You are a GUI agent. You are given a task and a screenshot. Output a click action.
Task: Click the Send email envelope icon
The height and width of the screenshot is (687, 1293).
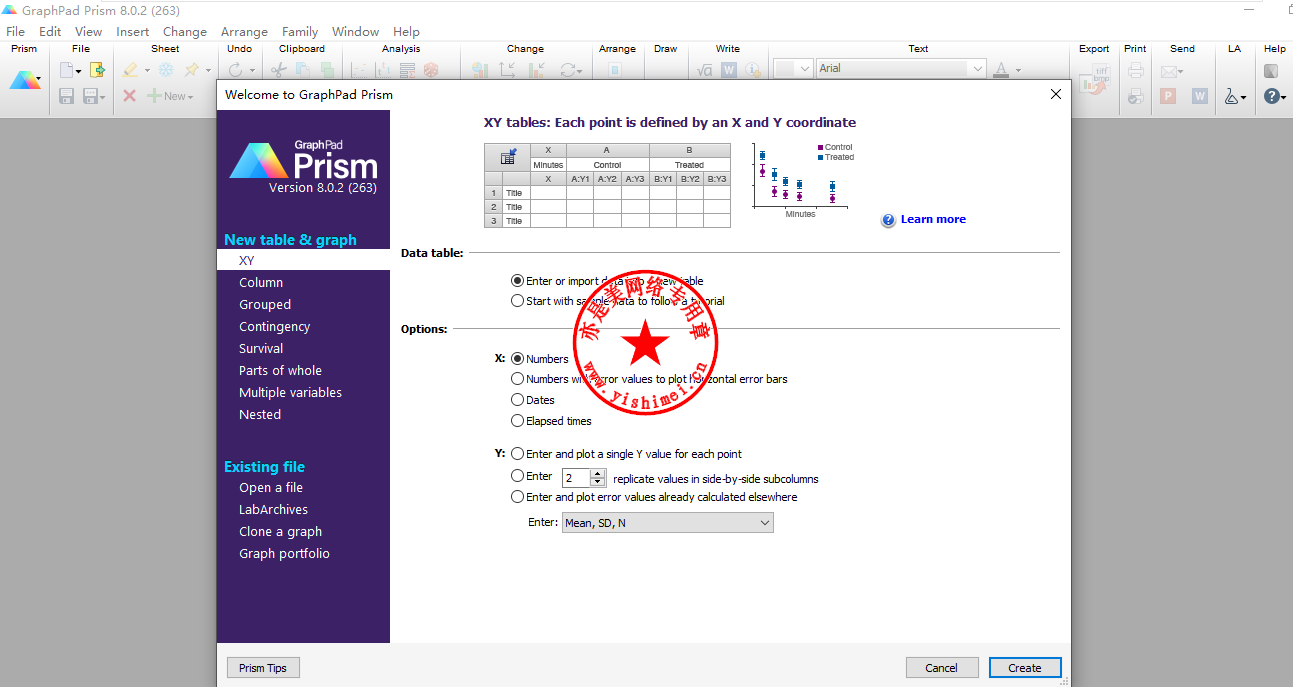pos(1168,70)
